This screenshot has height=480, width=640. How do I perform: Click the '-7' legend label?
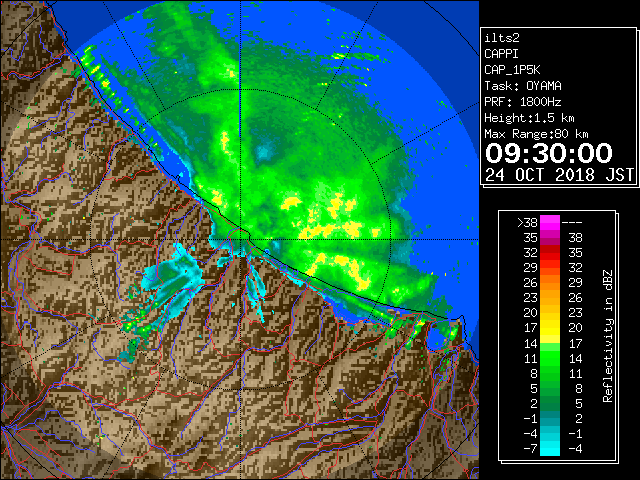tap(530, 449)
